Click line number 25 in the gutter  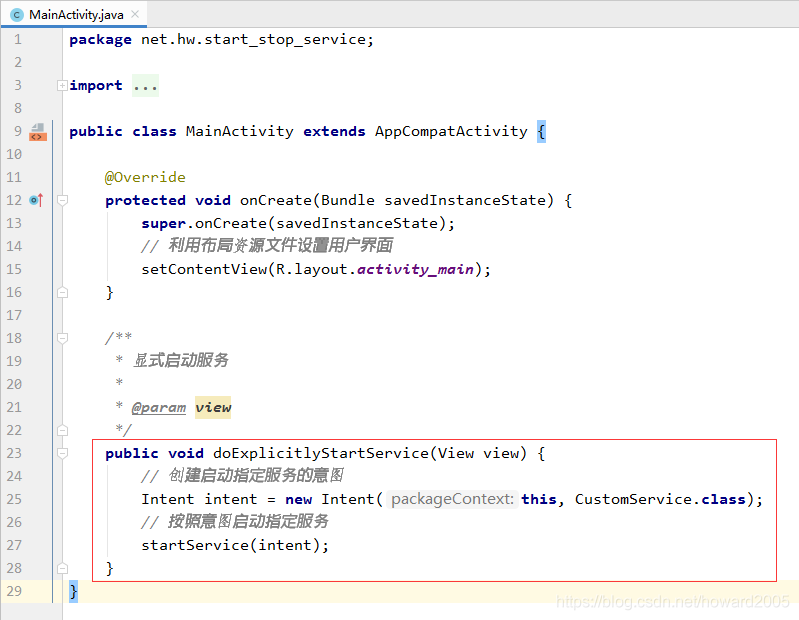click(14, 499)
